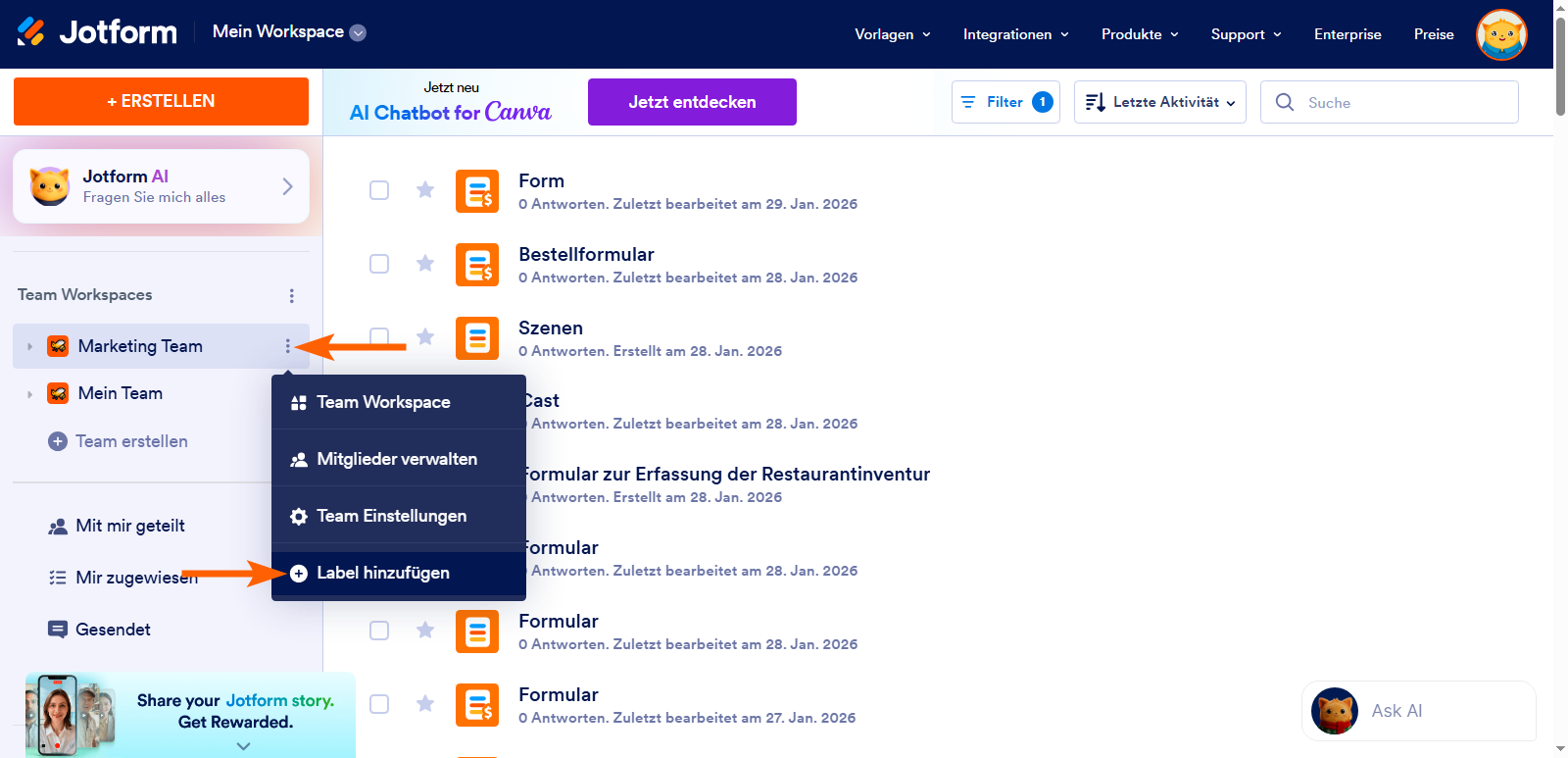Open the Preise page
The width and height of the screenshot is (1568, 758).
[x=1434, y=34]
